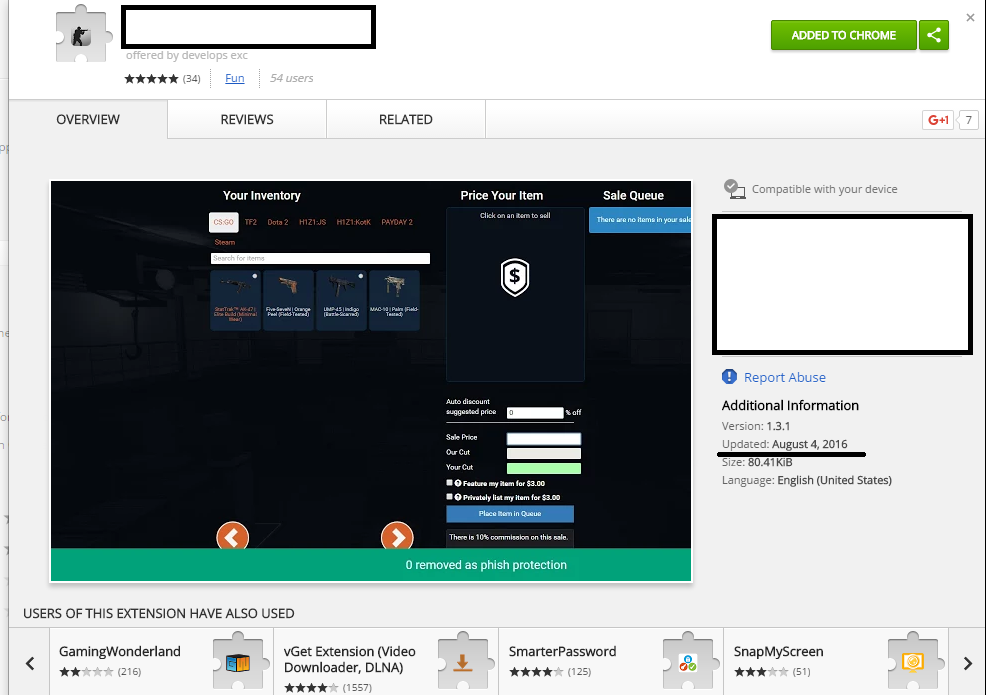
Task: Open the vGet Extension card
Action: (387, 661)
